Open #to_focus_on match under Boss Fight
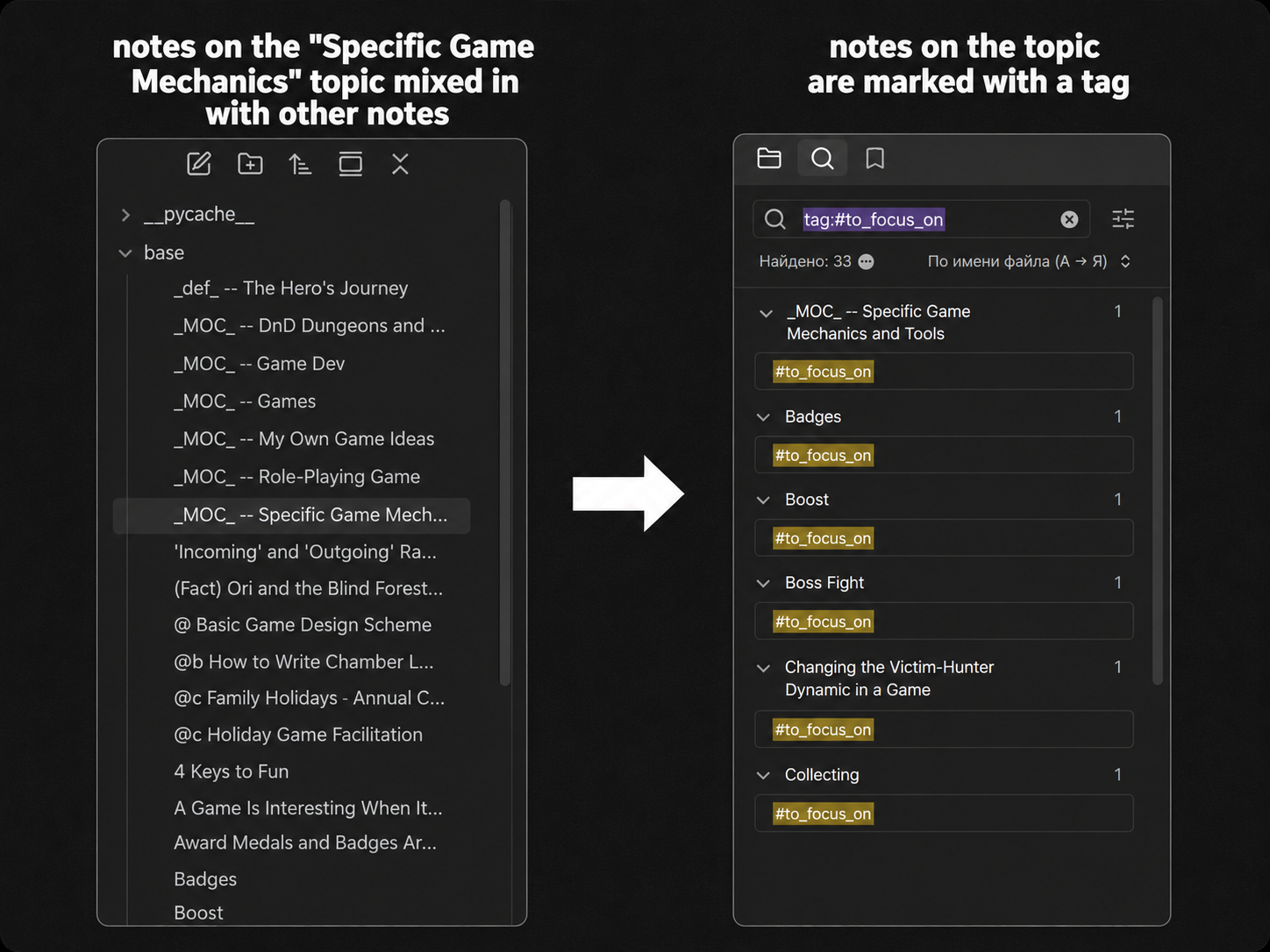The width and height of the screenshot is (1270, 952). pyautogui.click(x=944, y=622)
